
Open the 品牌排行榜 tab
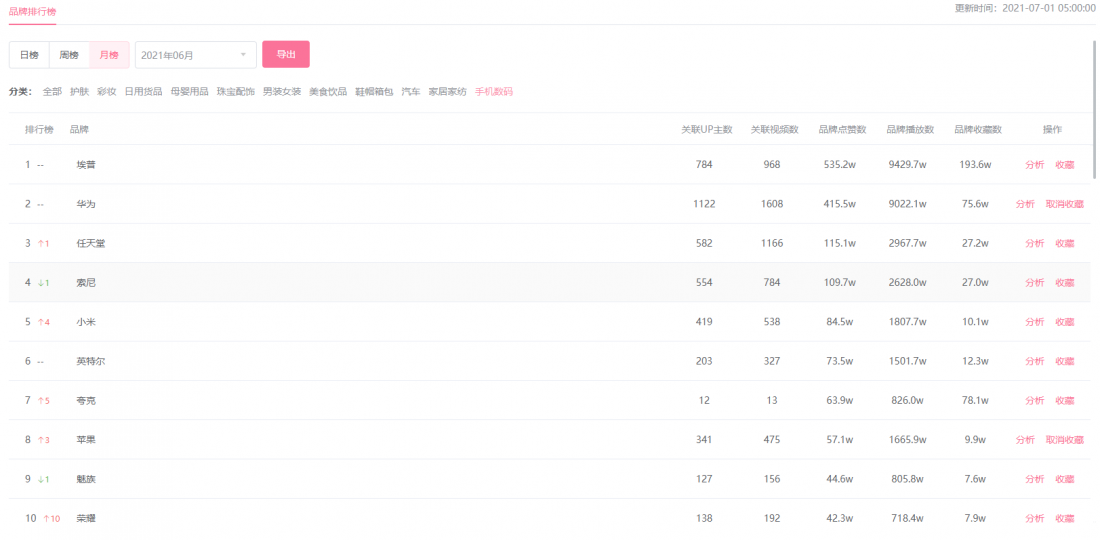32,12
